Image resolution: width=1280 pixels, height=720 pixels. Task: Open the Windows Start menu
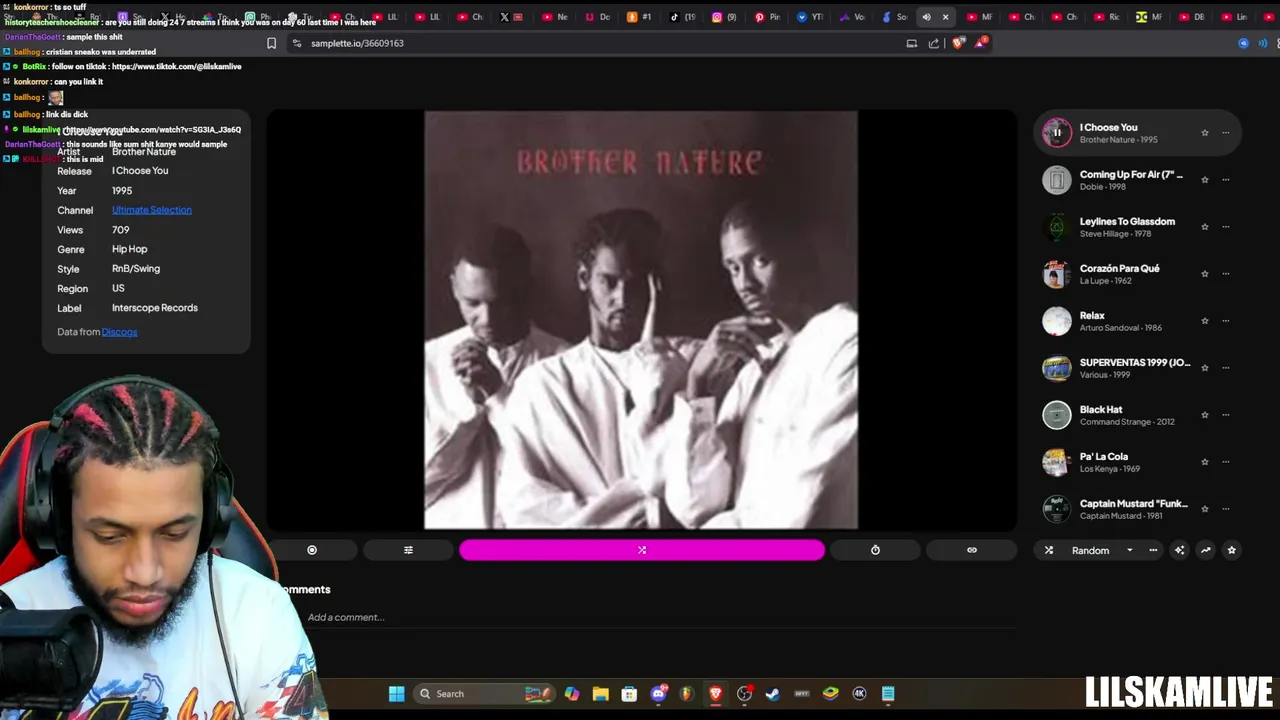396,694
